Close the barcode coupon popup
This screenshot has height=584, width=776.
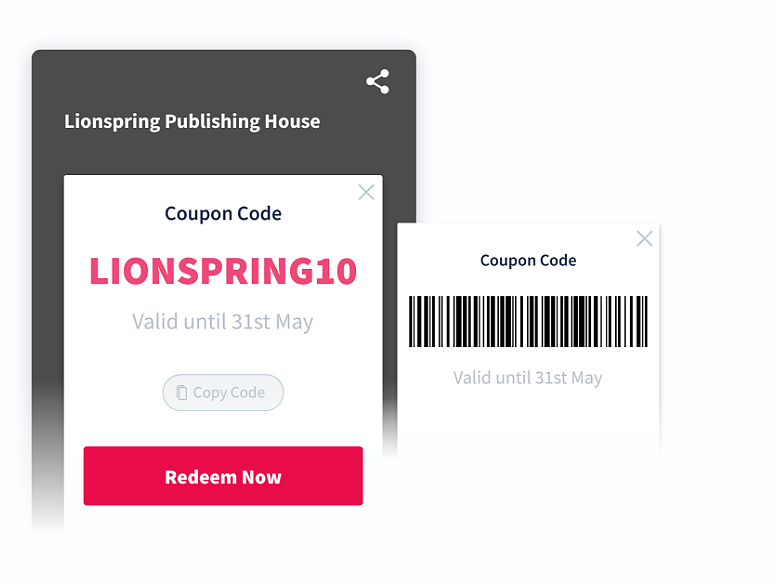644,239
